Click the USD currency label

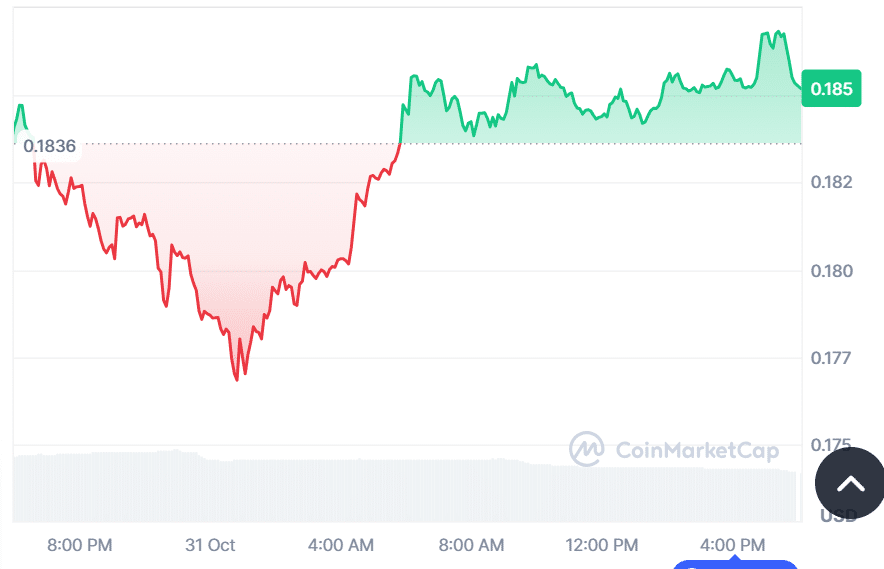click(x=838, y=516)
